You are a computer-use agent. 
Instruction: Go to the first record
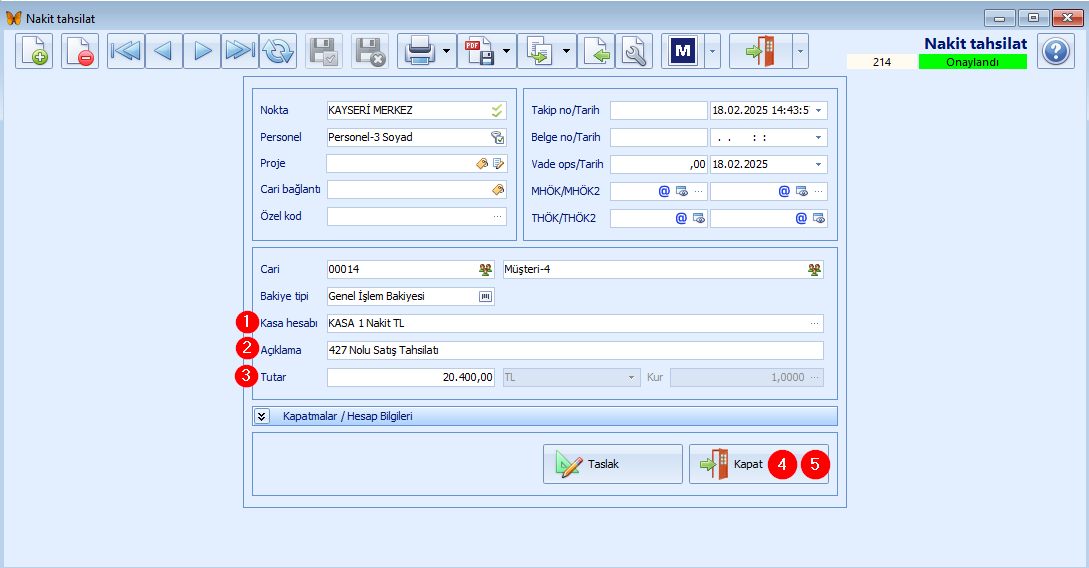pos(126,51)
